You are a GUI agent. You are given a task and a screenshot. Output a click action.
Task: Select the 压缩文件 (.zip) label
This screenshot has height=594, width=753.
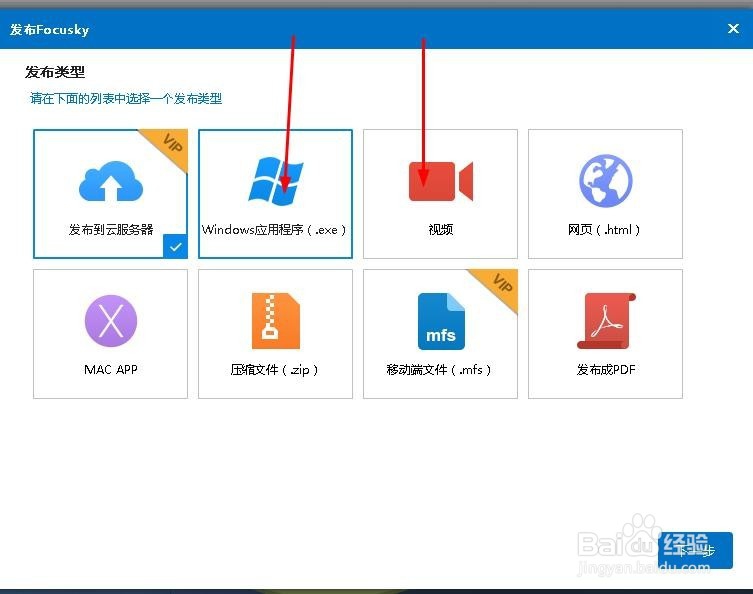click(x=275, y=369)
